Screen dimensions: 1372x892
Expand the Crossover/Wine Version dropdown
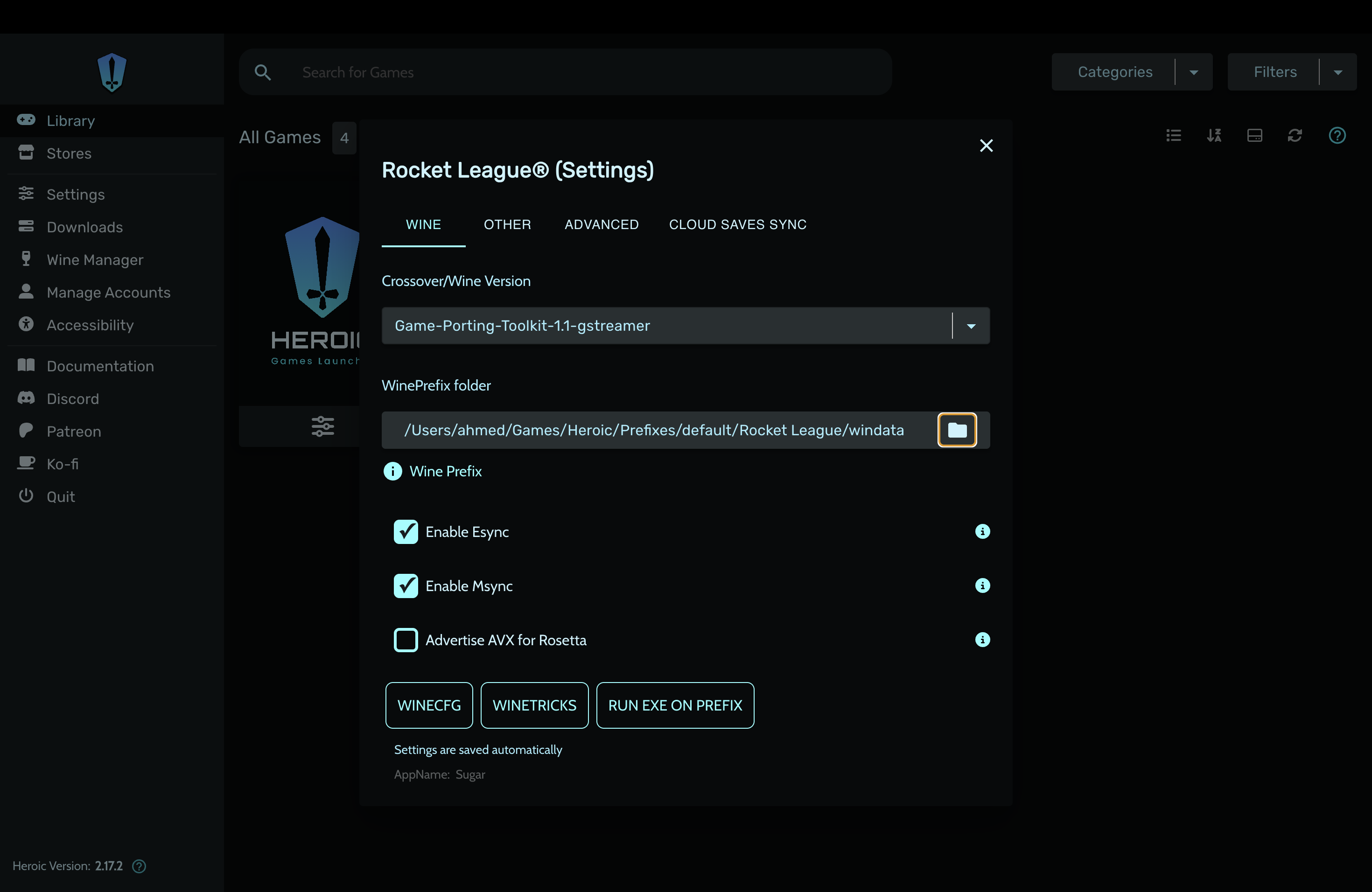click(971, 326)
